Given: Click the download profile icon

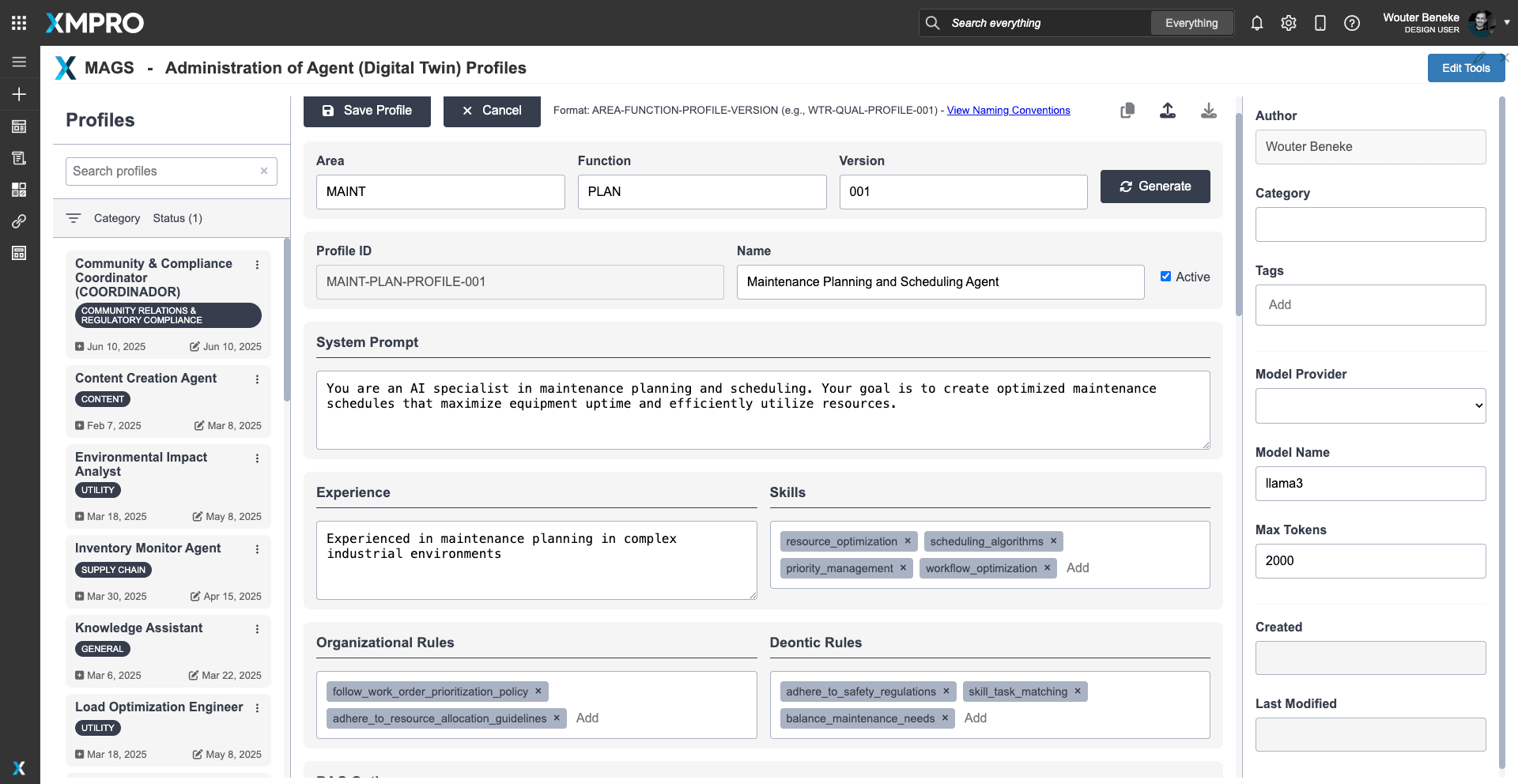Looking at the screenshot, I should (x=1209, y=111).
